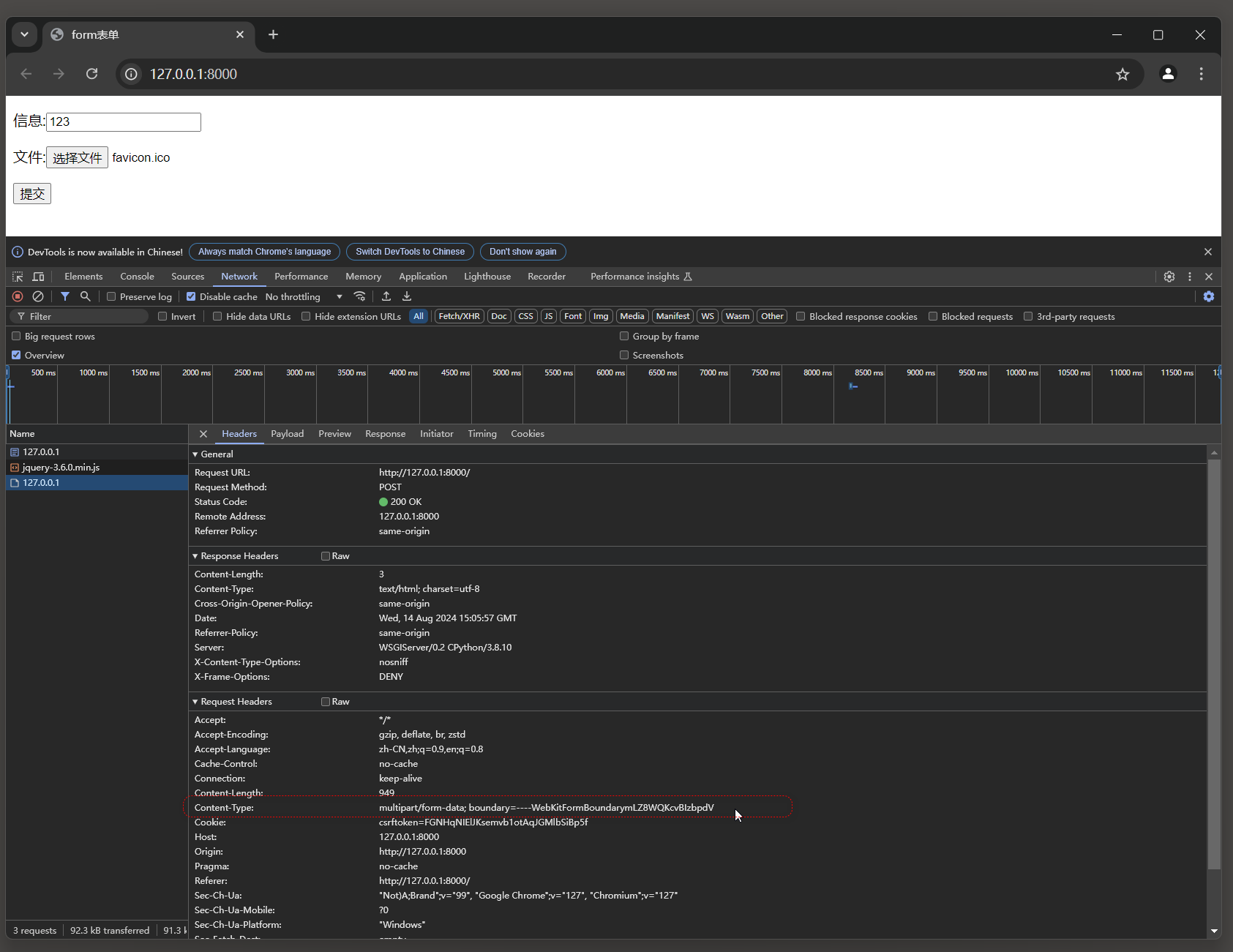View site information icon in address bar
Image resolution: width=1233 pixels, height=952 pixels.
tap(131, 74)
